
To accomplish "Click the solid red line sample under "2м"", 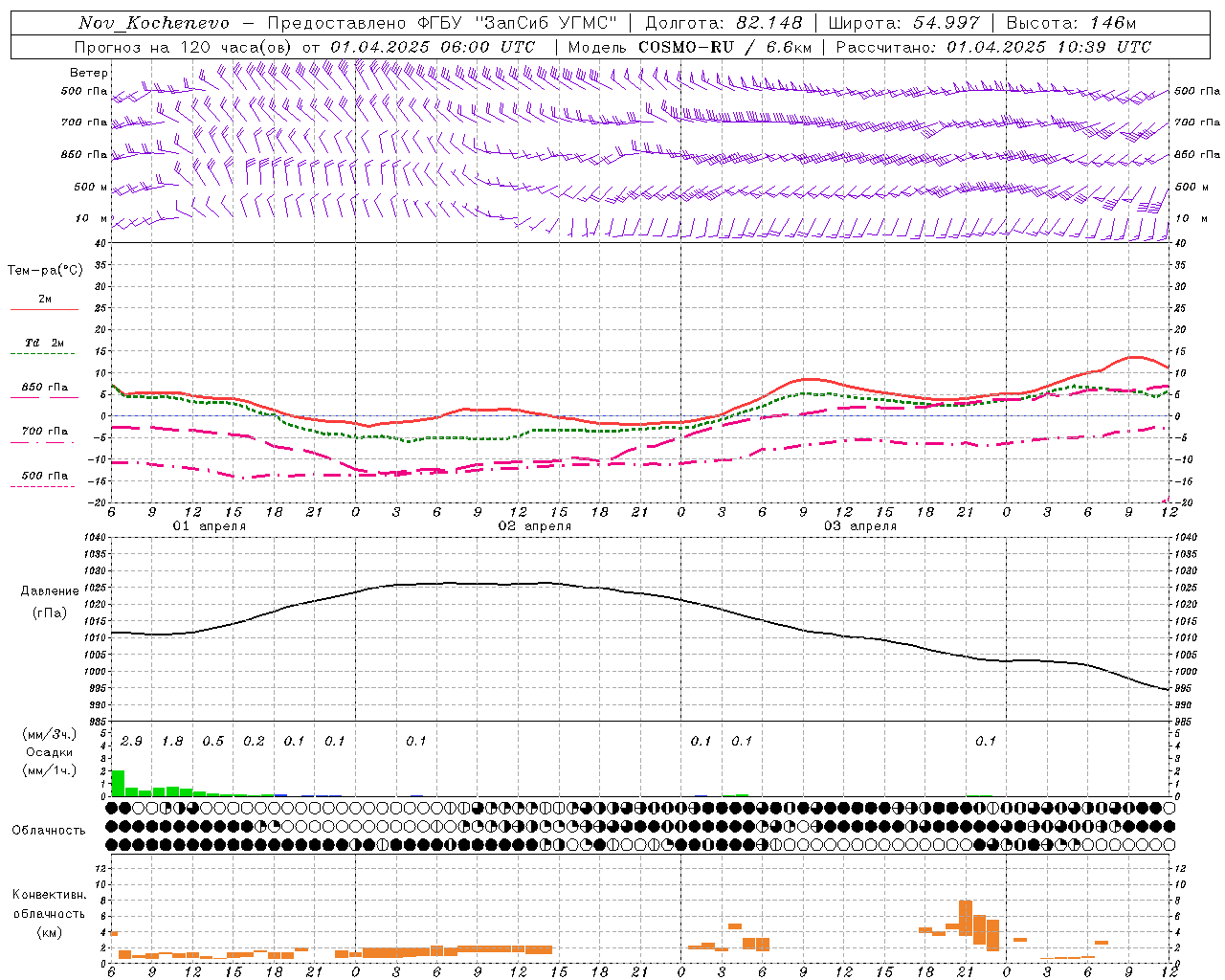I will pos(44,310).
